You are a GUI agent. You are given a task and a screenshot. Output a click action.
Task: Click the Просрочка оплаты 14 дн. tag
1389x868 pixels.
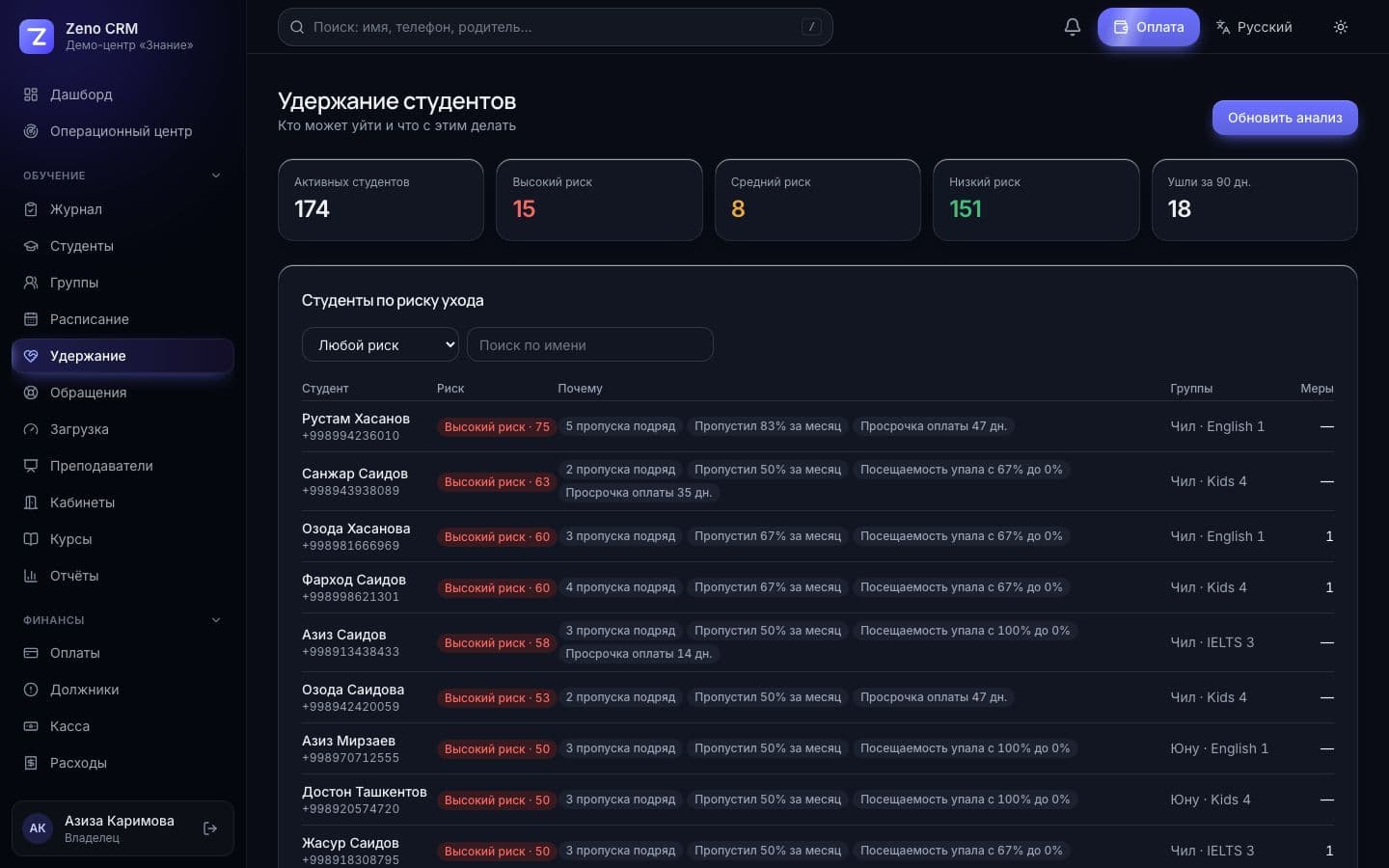click(639, 654)
